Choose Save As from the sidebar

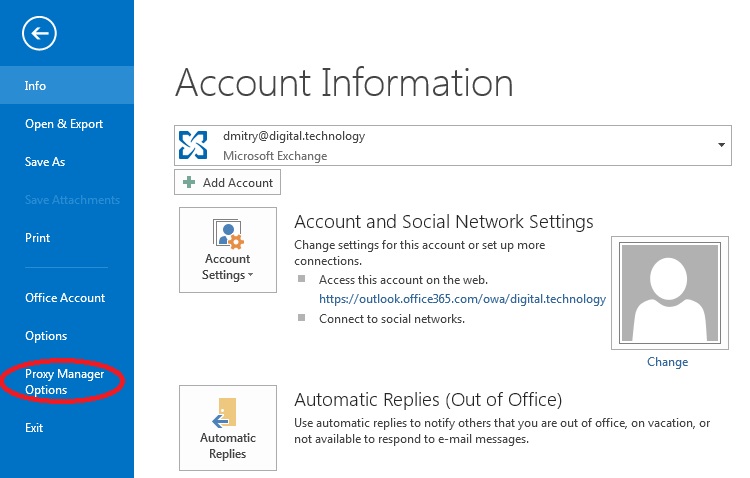pos(45,162)
